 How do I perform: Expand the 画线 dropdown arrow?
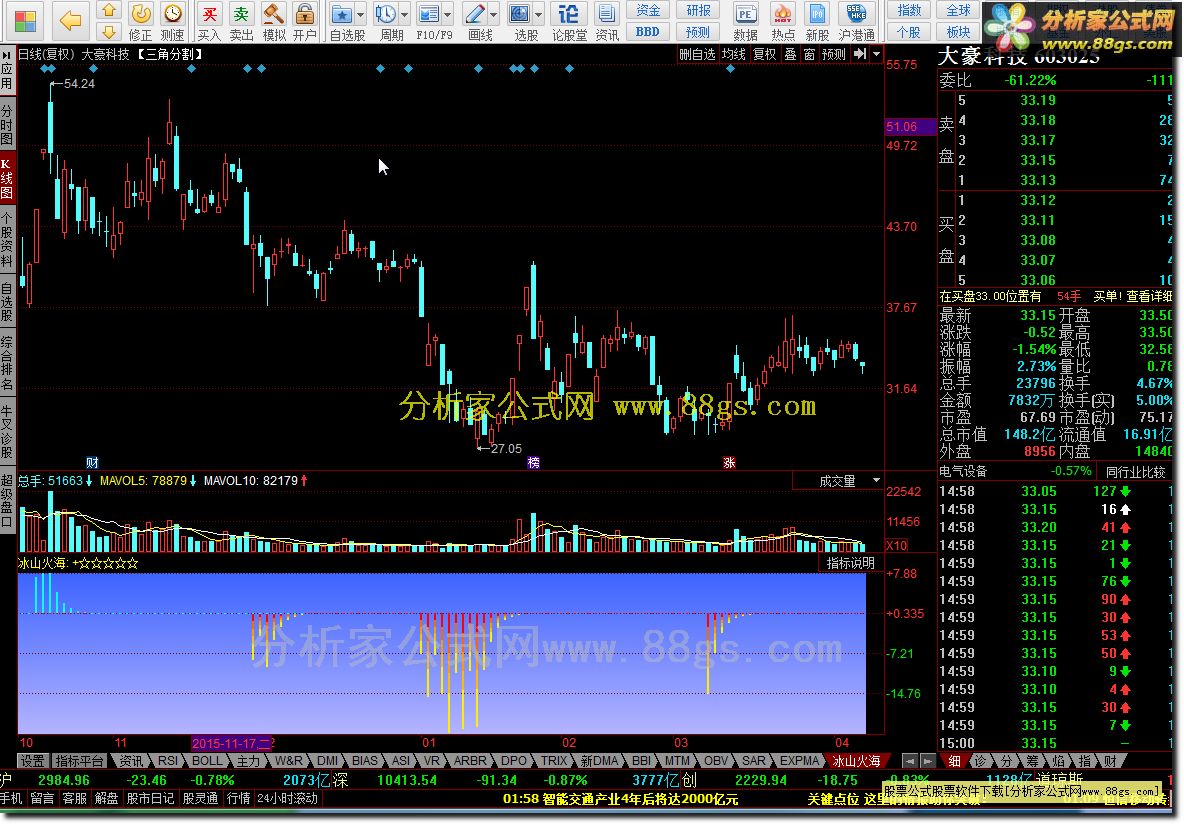pos(494,14)
